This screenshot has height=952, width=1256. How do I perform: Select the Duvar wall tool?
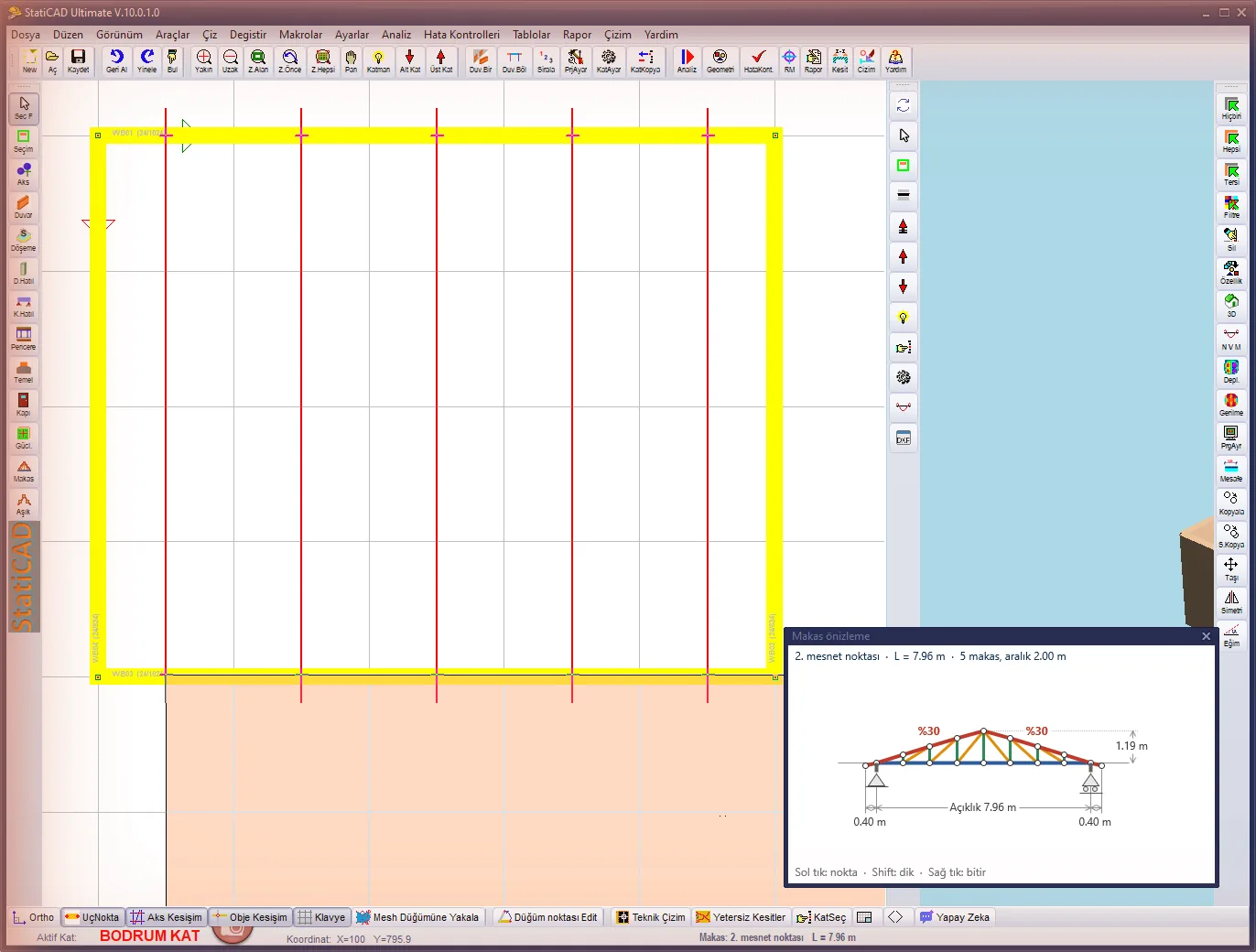[24, 207]
